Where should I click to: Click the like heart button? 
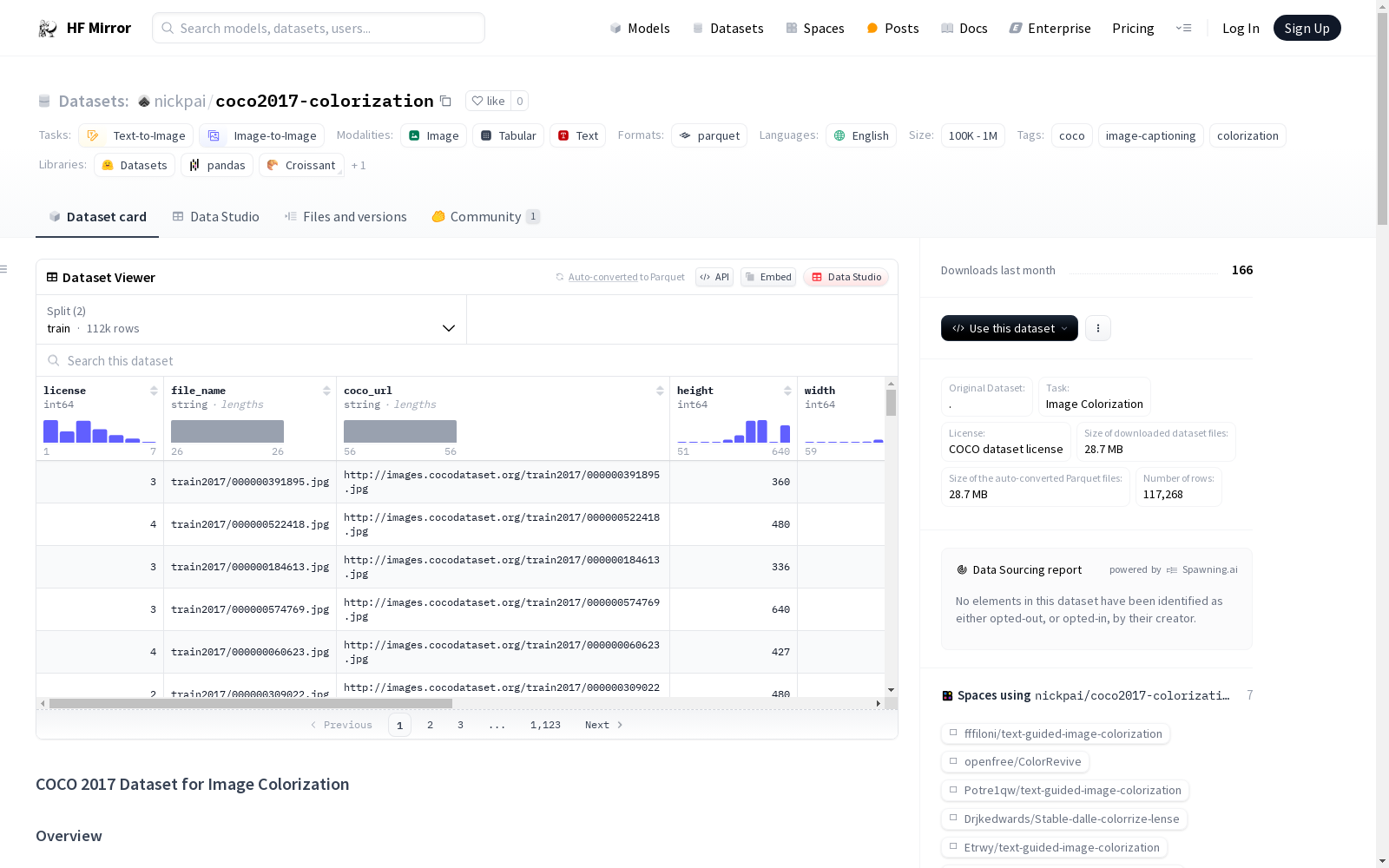[488, 102]
